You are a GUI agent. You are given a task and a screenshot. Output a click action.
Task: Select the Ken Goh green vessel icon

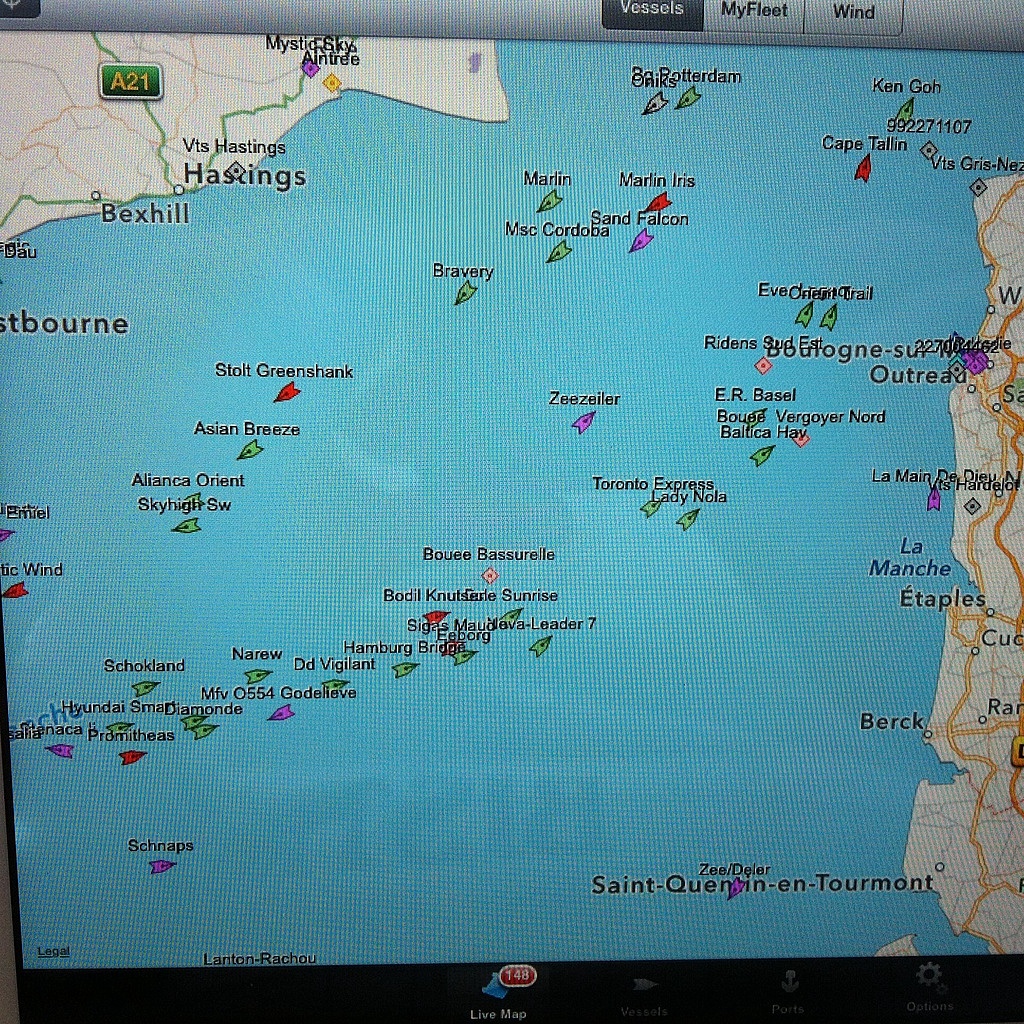(x=905, y=110)
